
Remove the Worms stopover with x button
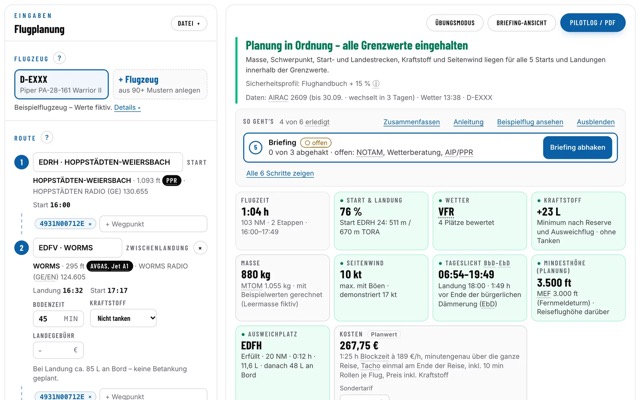pos(200,248)
